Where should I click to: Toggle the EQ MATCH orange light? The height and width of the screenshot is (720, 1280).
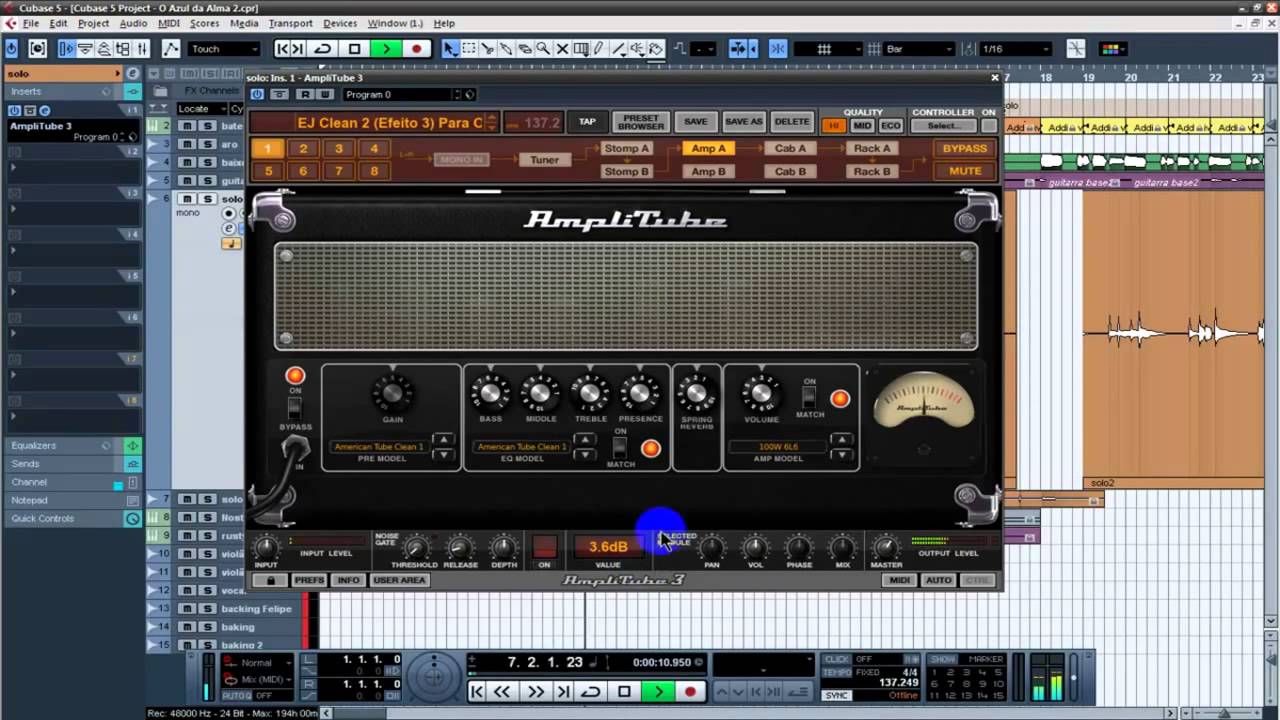651,449
